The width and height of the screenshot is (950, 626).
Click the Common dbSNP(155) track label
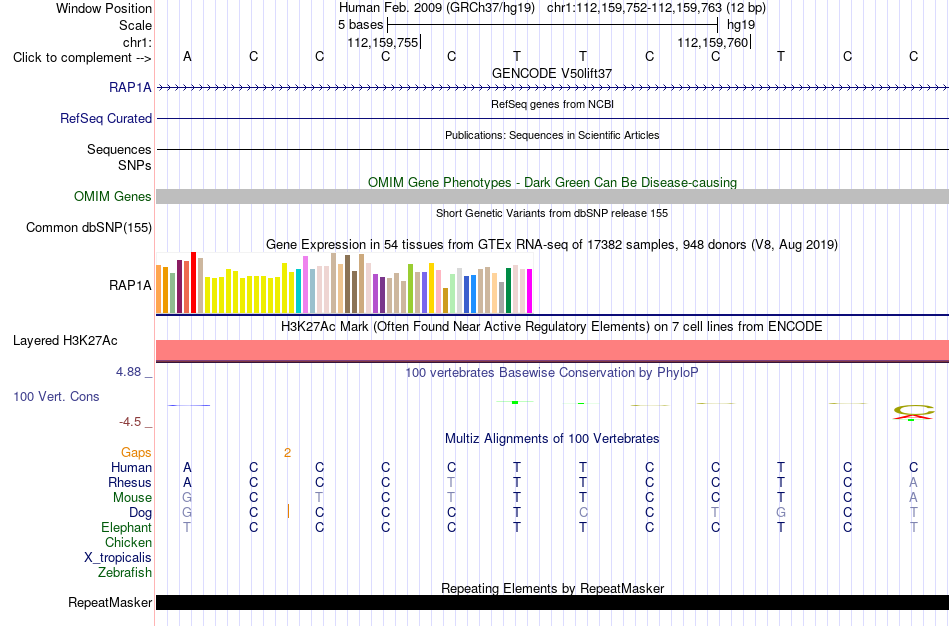point(89,227)
